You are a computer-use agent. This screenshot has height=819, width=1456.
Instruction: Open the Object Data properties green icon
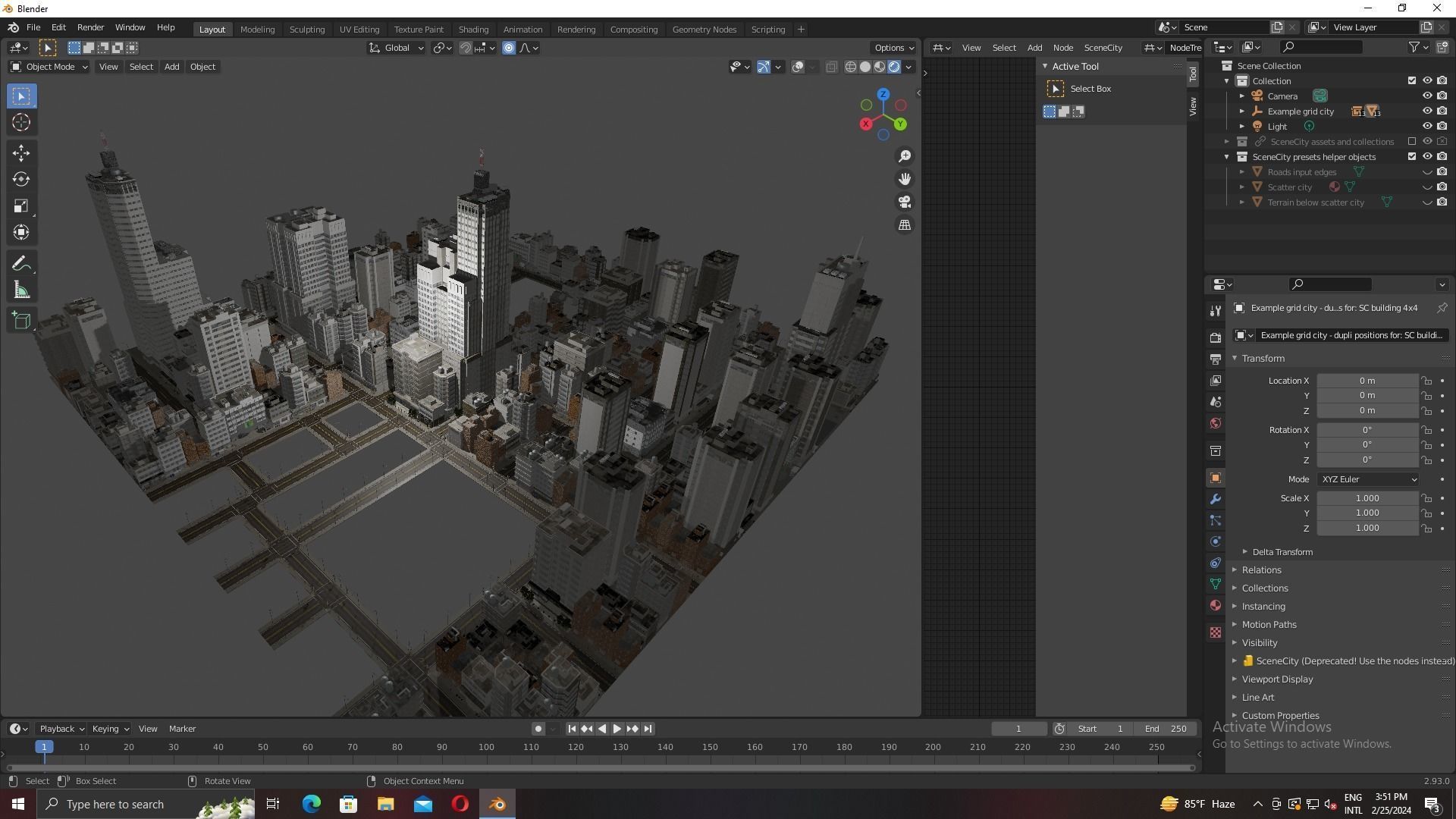point(1216,584)
